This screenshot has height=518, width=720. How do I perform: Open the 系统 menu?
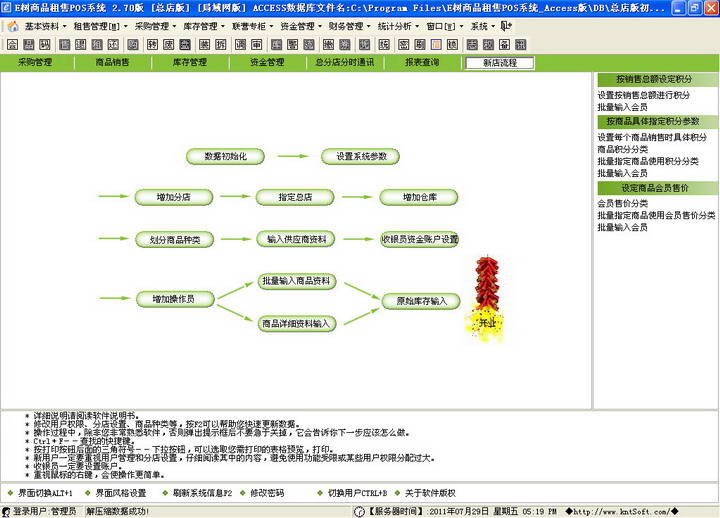click(x=483, y=26)
